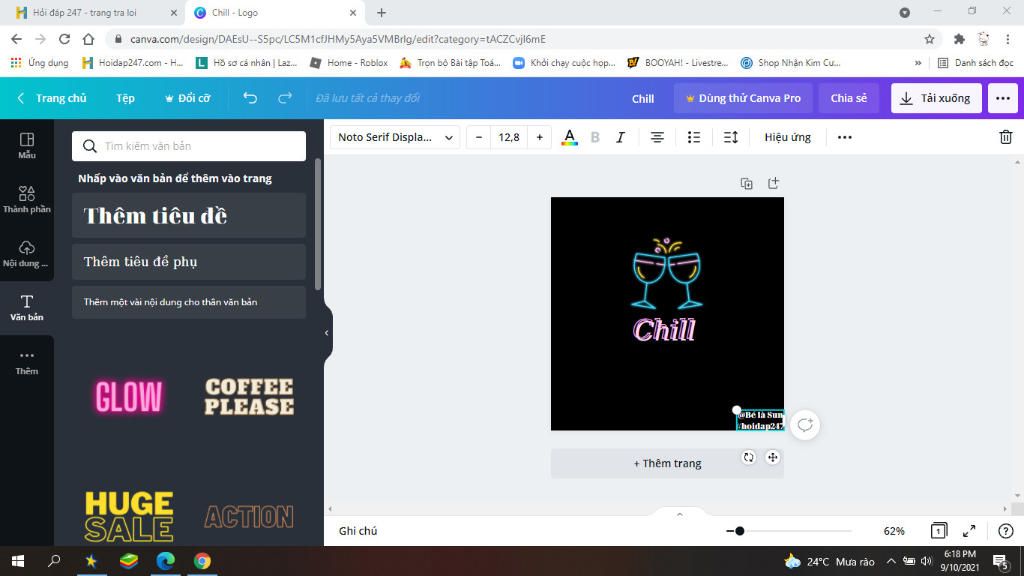Reload the browser page
Image resolution: width=1024 pixels, height=576 pixels.
tap(64, 39)
